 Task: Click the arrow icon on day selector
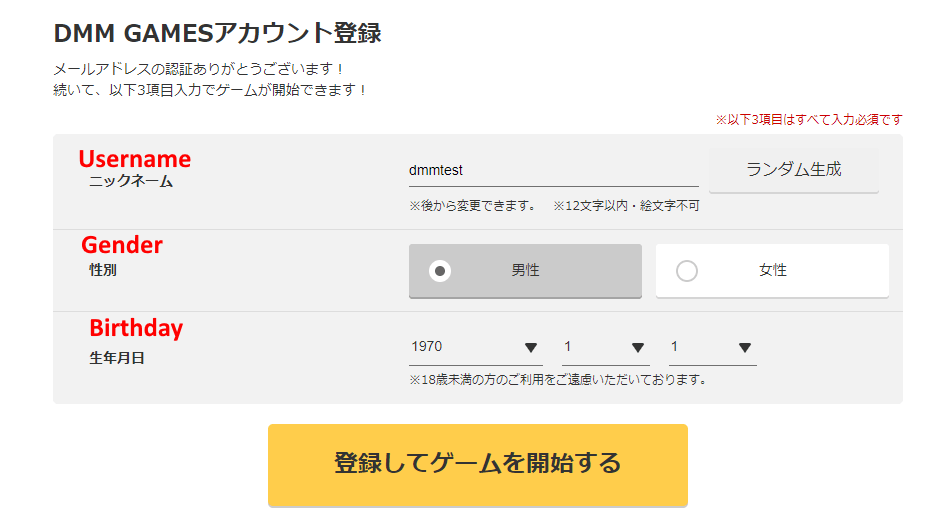pyautogui.click(x=744, y=348)
